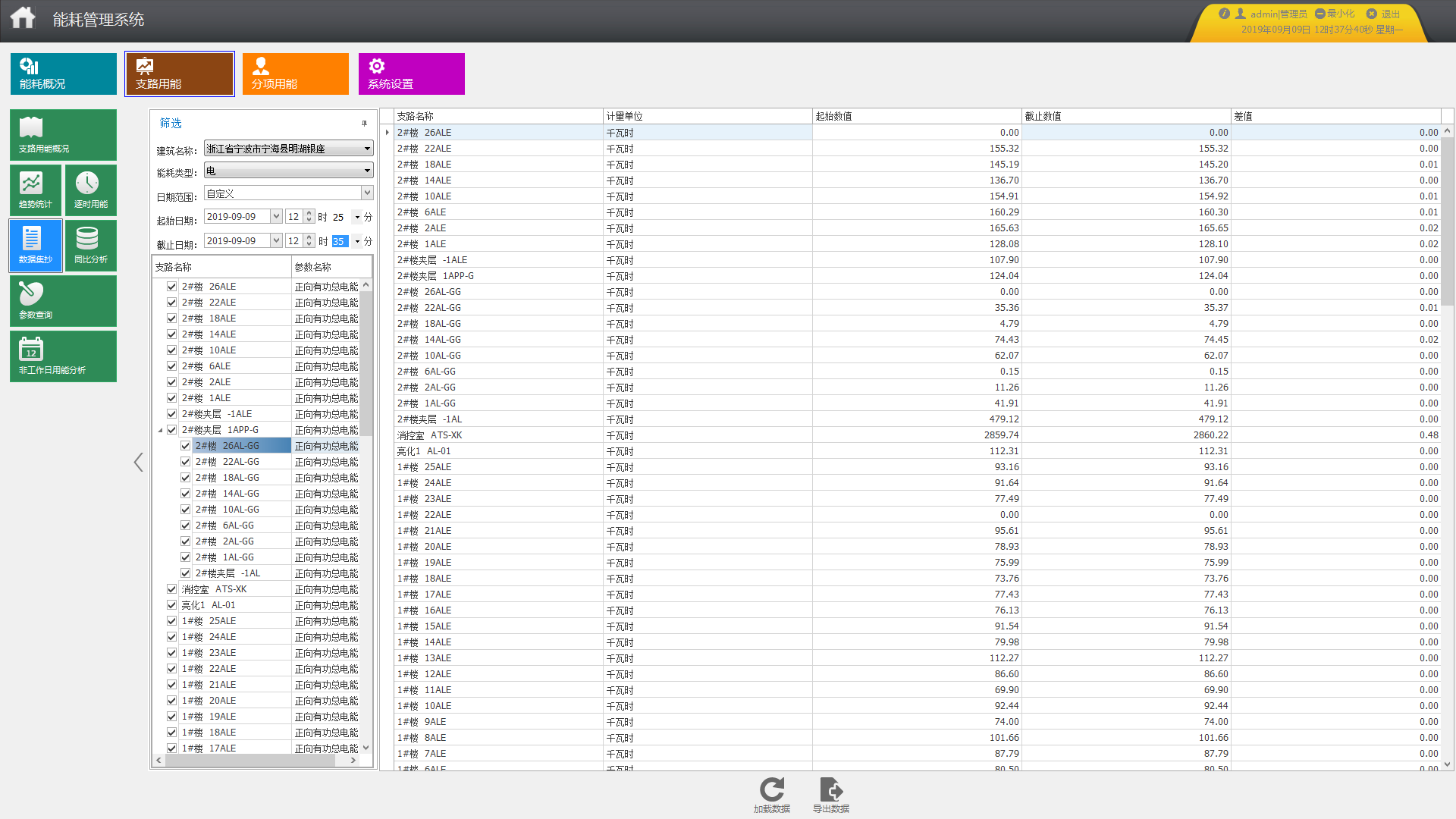Screen dimensions: 1456x819
Task: Open 非工作日用能分析 calendar tile
Action: tap(63, 356)
